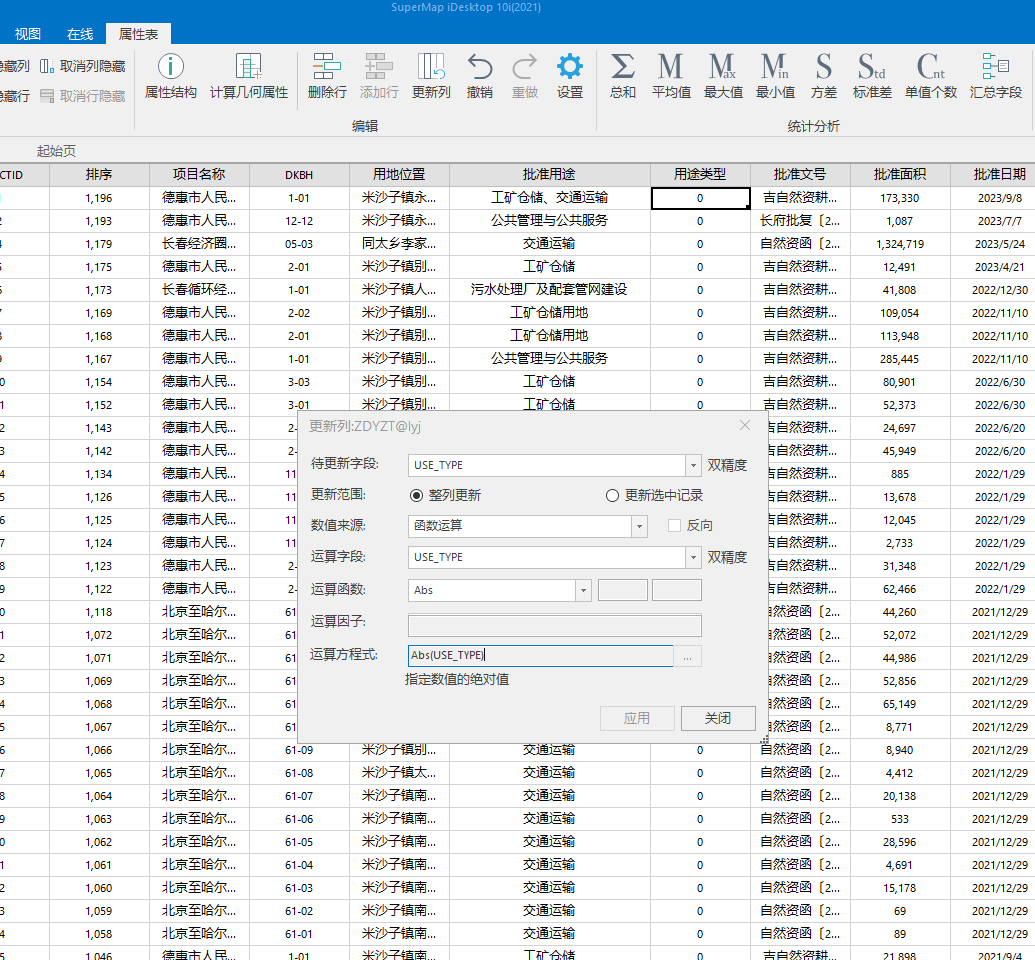Undo with the 撤销 icon
The height and width of the screenshot is (960, 1035).
pos(480,76)
